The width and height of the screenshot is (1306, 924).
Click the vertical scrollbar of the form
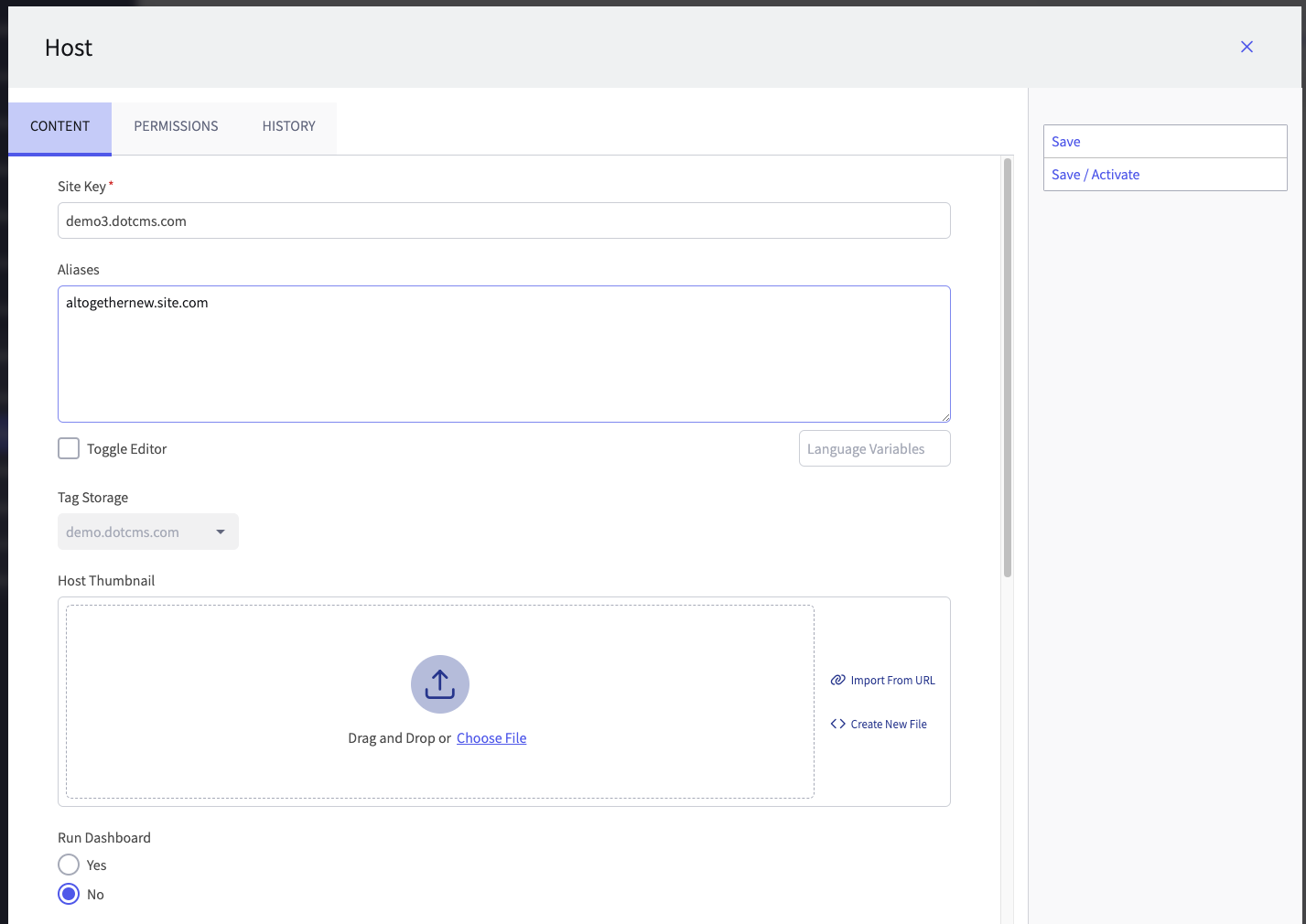pyautogui.click(x=1008, y=366)
